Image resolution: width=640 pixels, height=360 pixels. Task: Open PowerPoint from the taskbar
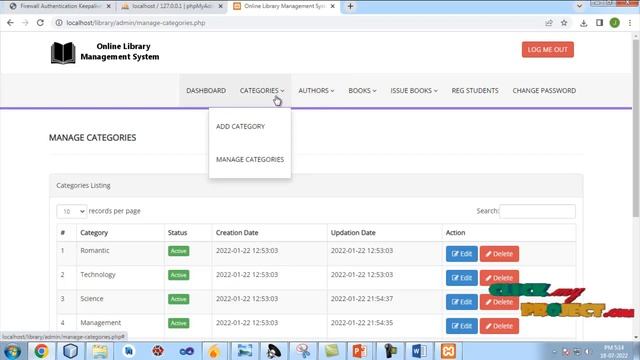360,351
